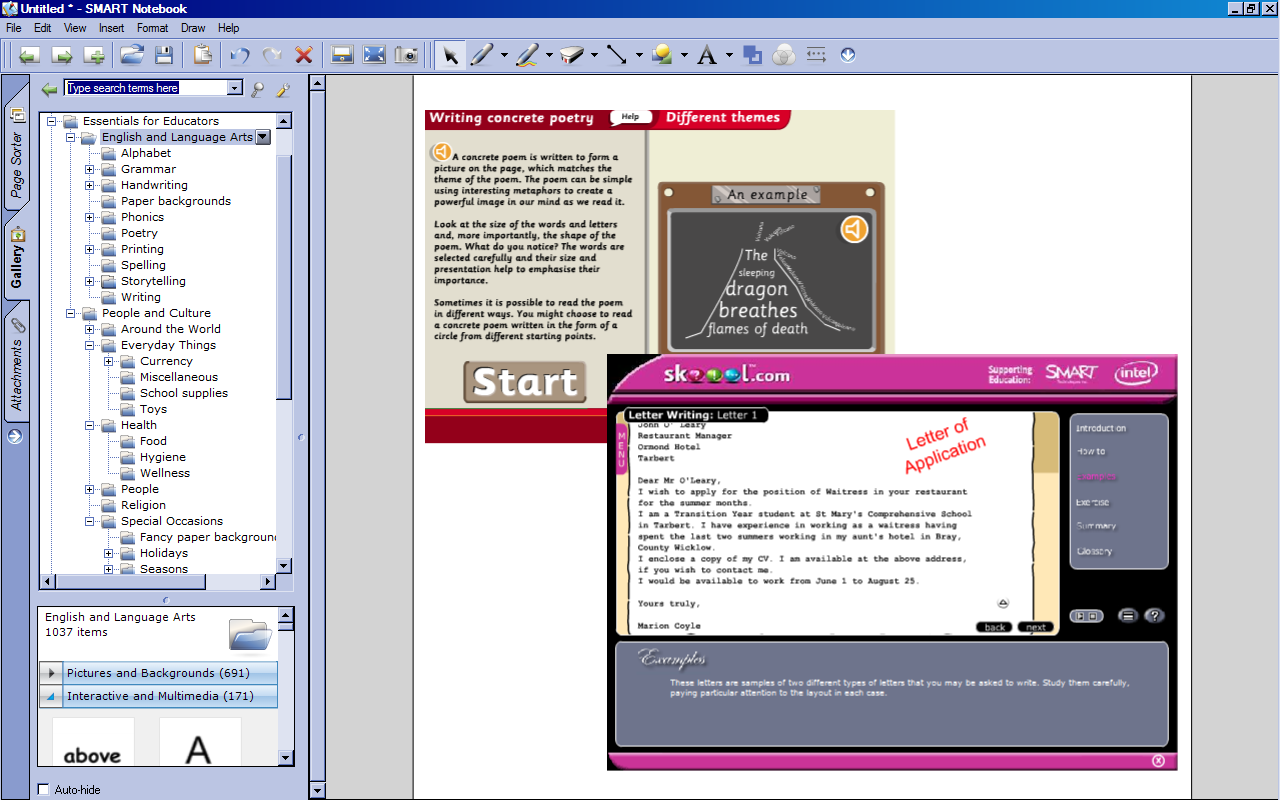Open the transparency tool
The height and width of the screenshot is (800, 1280).
784,55
